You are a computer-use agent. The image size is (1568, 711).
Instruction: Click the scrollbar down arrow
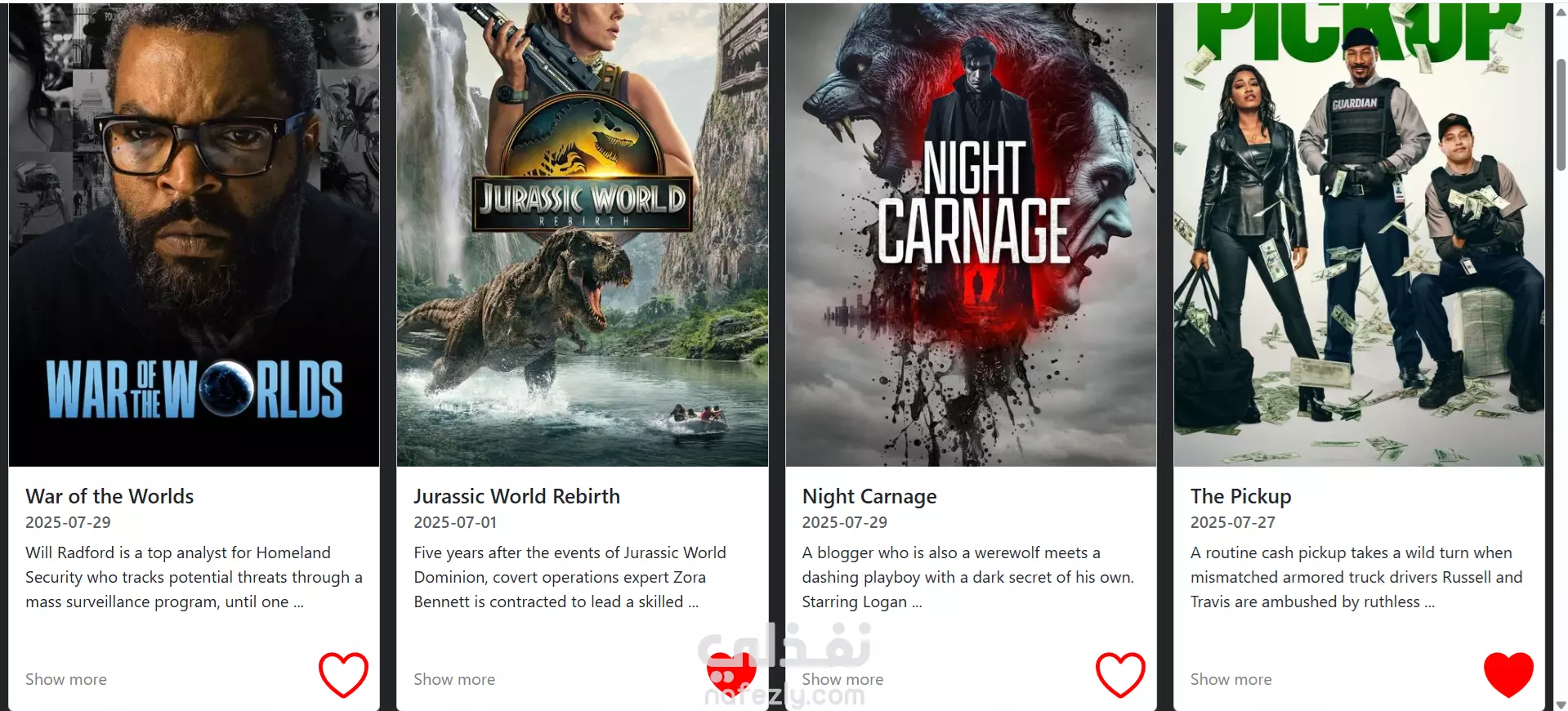point(1561,704)
